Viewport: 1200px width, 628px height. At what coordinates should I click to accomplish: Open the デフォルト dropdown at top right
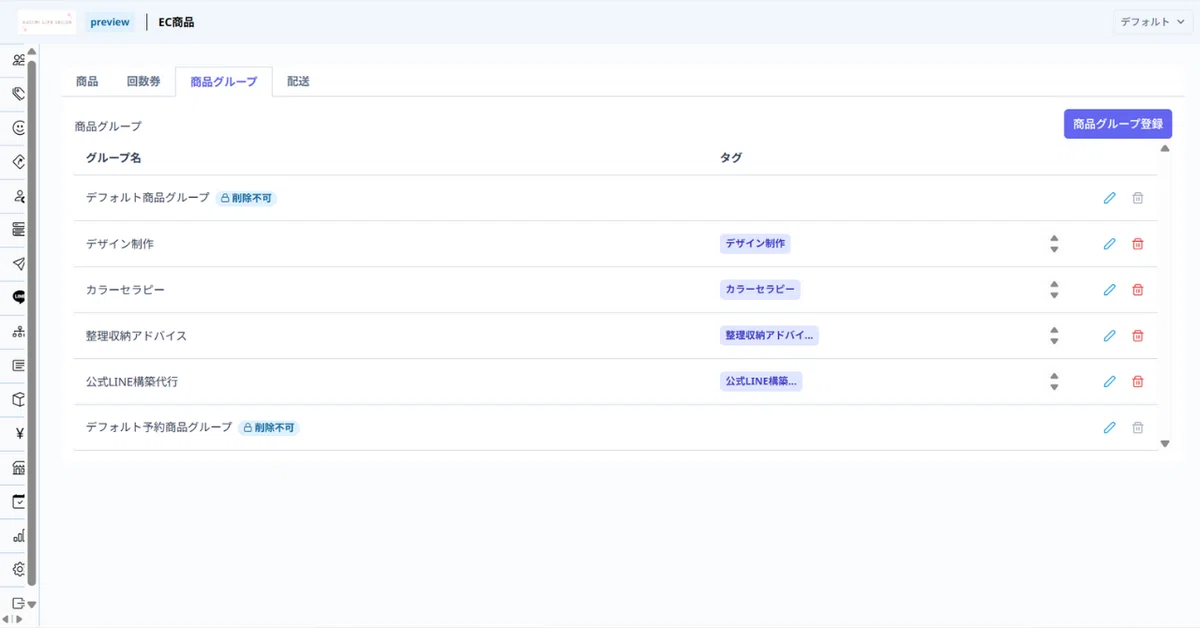1153,22
